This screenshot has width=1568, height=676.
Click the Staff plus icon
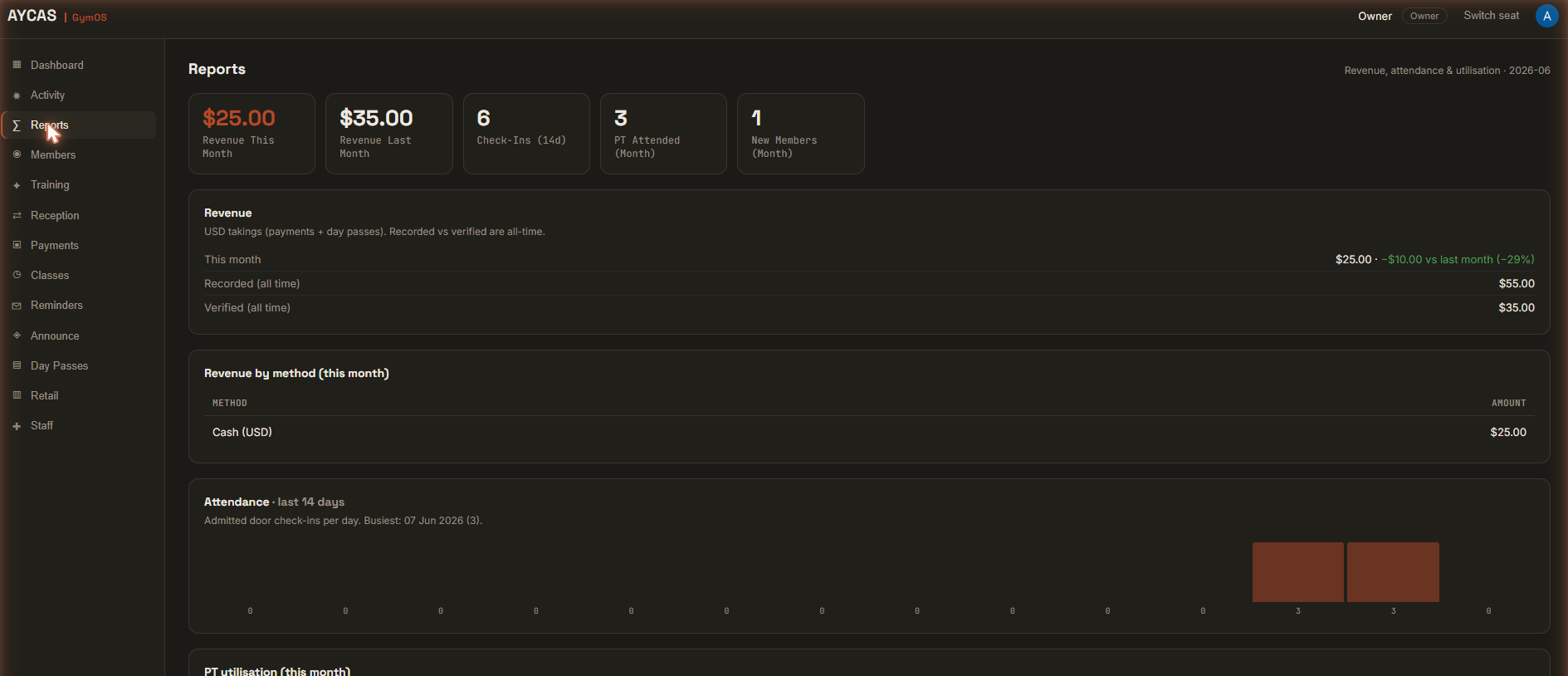pyautogui.click(x=17, y=426)
